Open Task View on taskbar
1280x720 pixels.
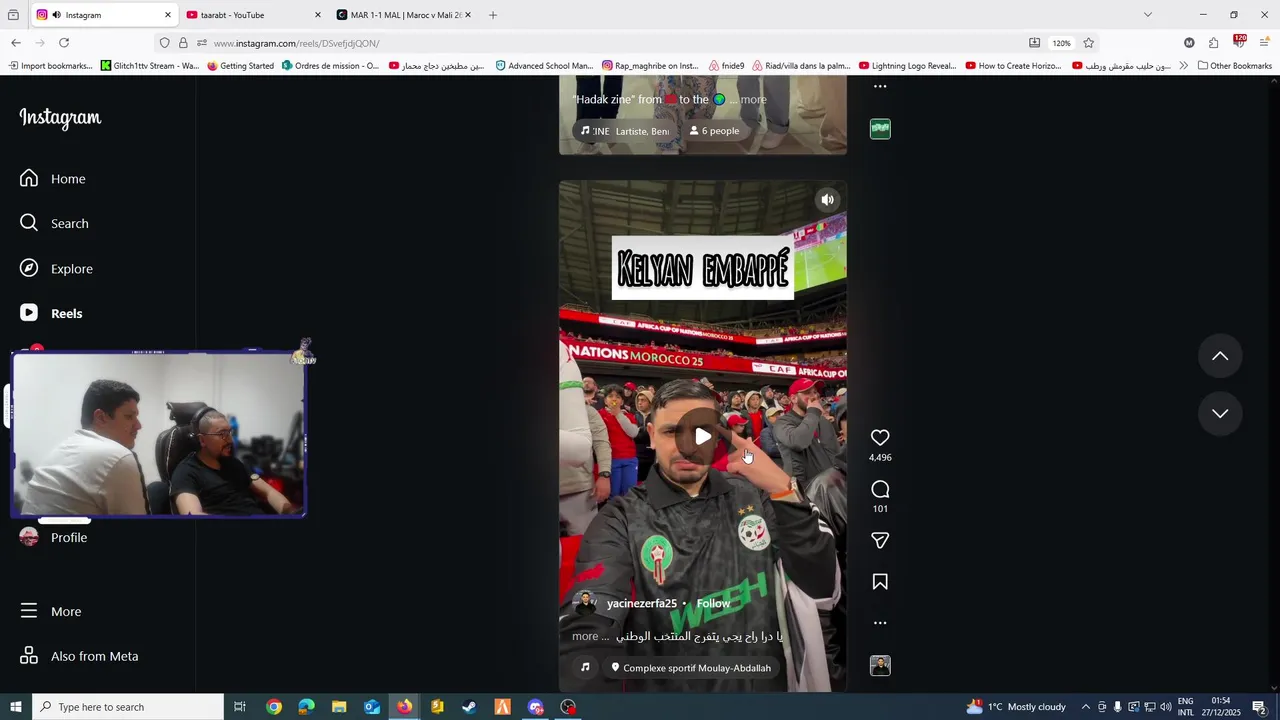[240, 707]
